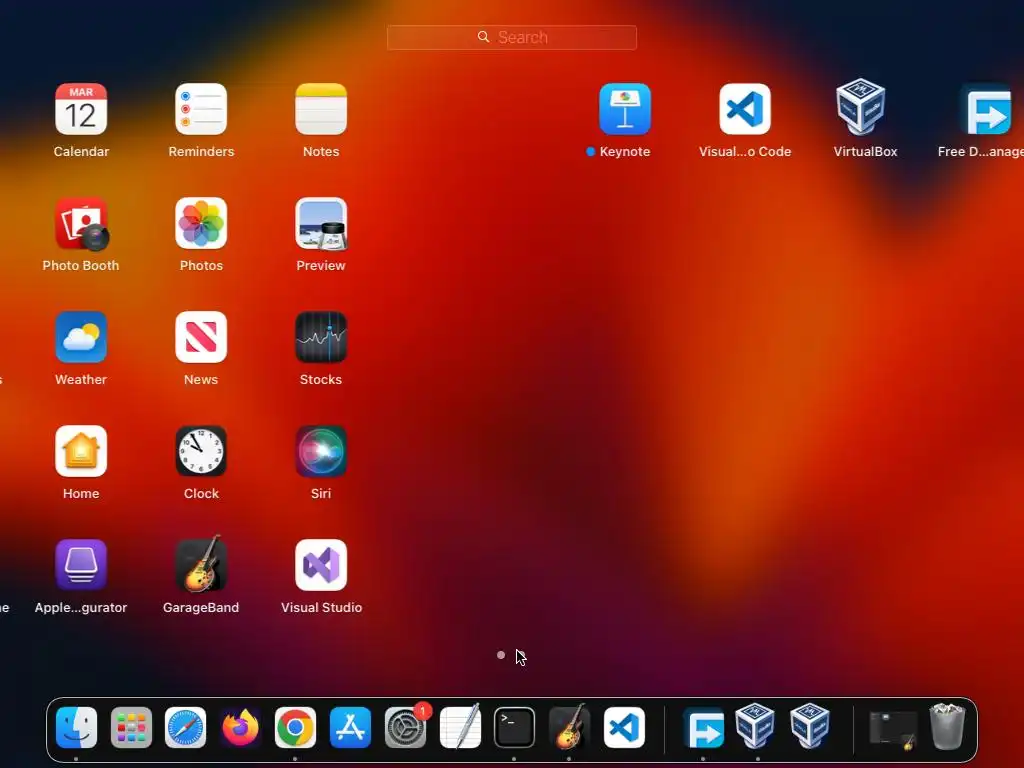Open Firefox from the Dock
Screen dimensions: 1024x768
click(x=240, y=728)
